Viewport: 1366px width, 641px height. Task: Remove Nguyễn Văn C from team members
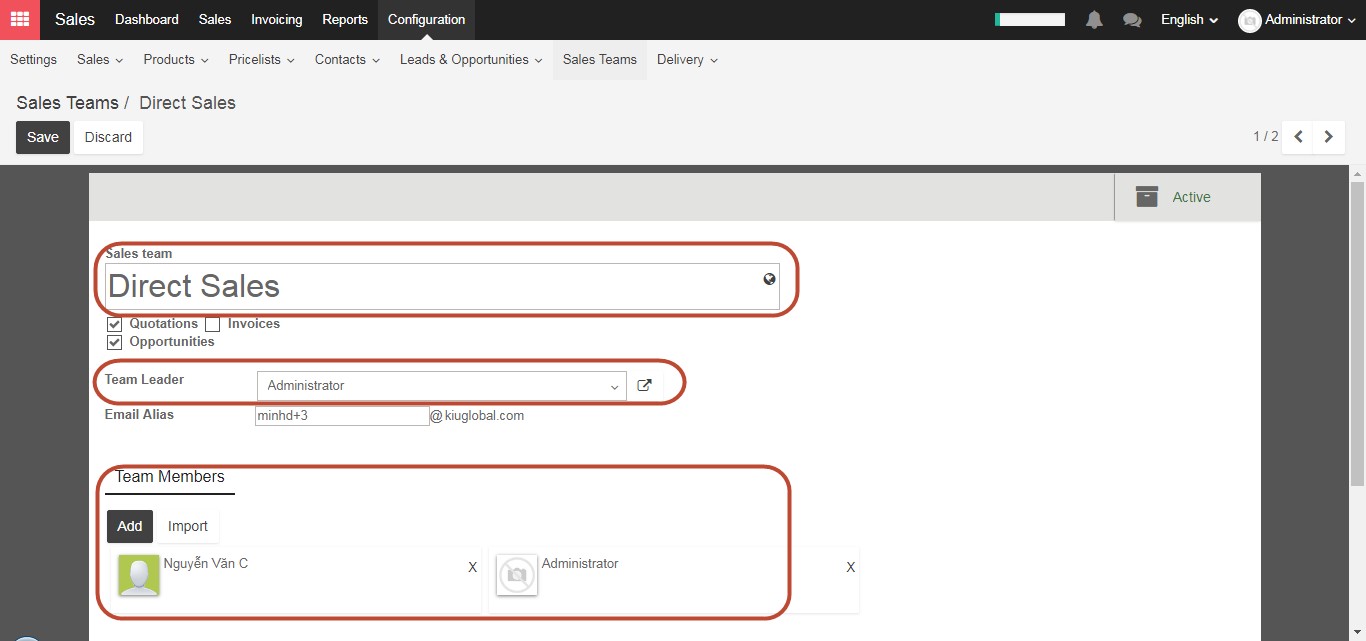473,567
